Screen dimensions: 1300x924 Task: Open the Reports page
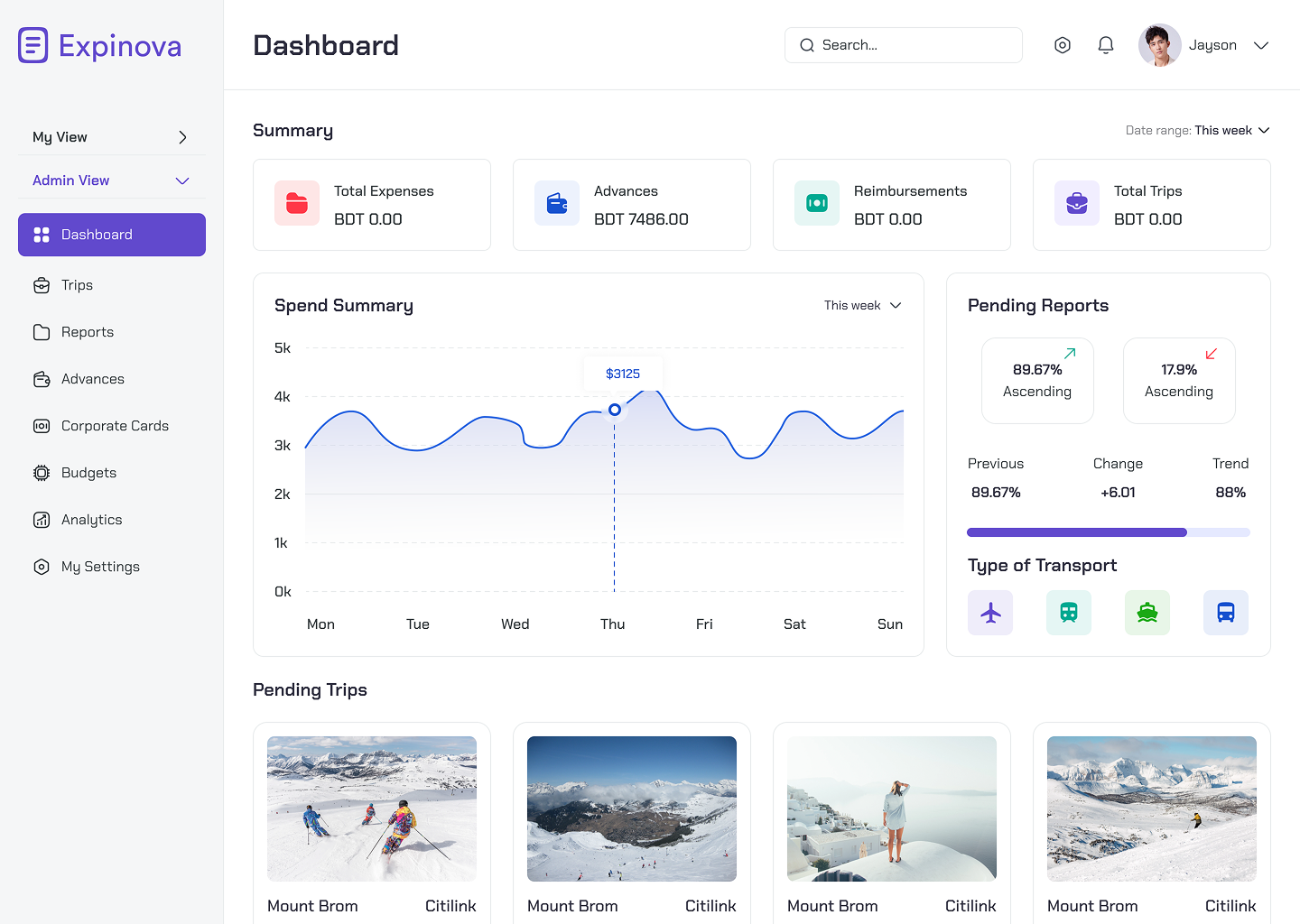pyautogui.click(x=87, y=331)
